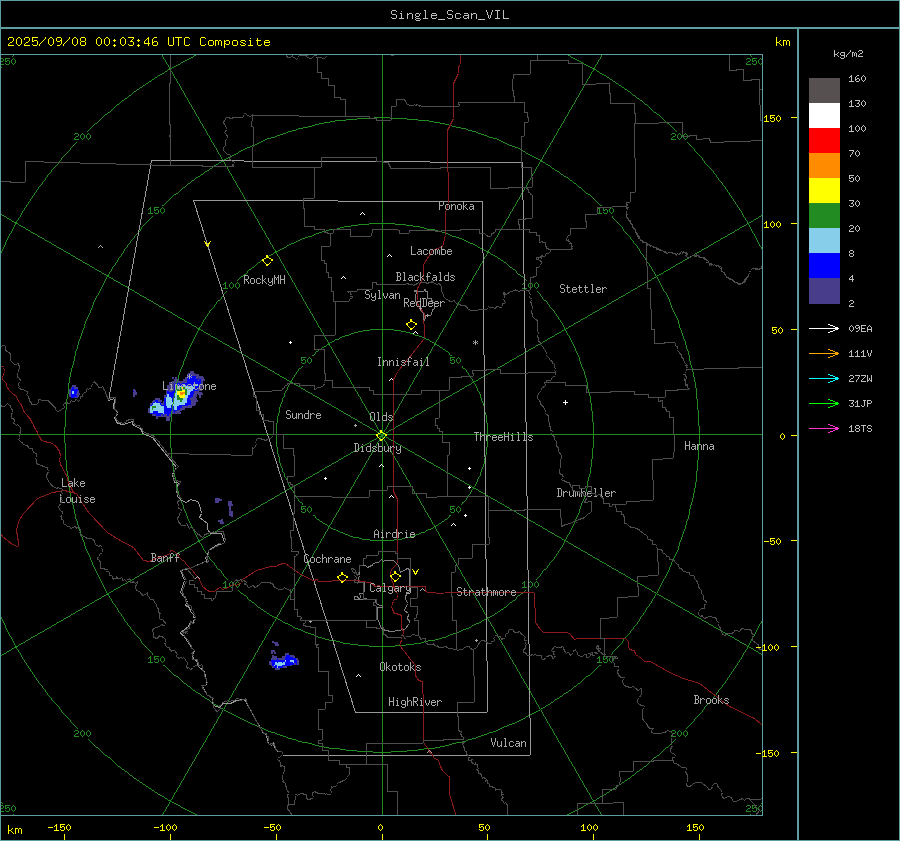This screenshot has height=841, width=900.
Task: Click the orange 111V arrow legend icon
Action: (824, 354)
